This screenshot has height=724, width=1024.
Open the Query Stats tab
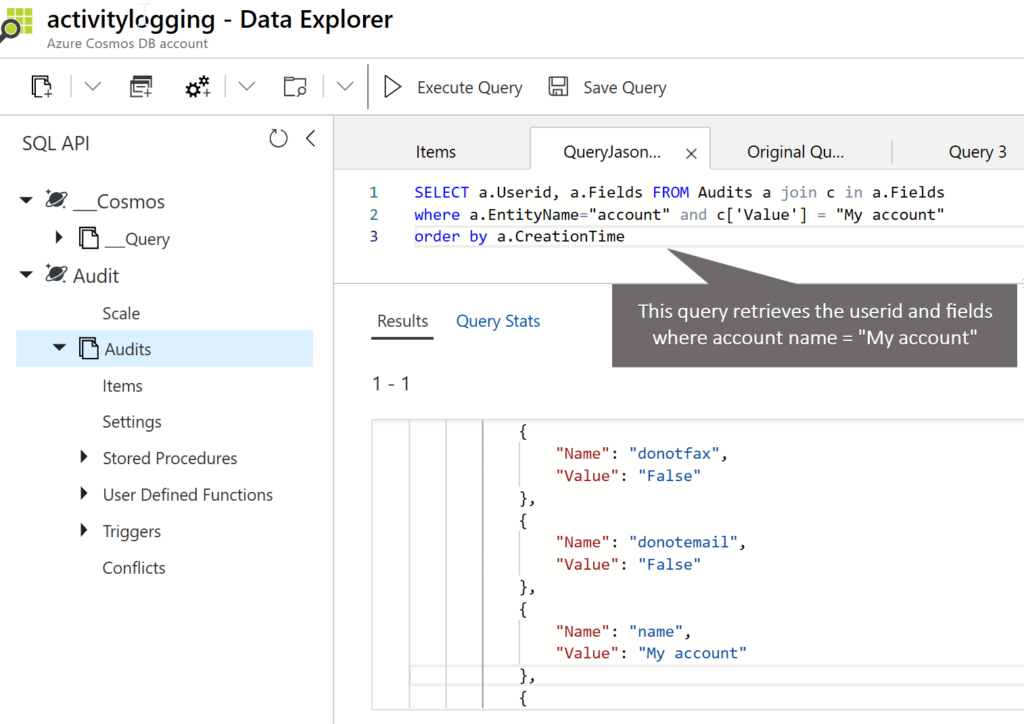coord(498,321)
